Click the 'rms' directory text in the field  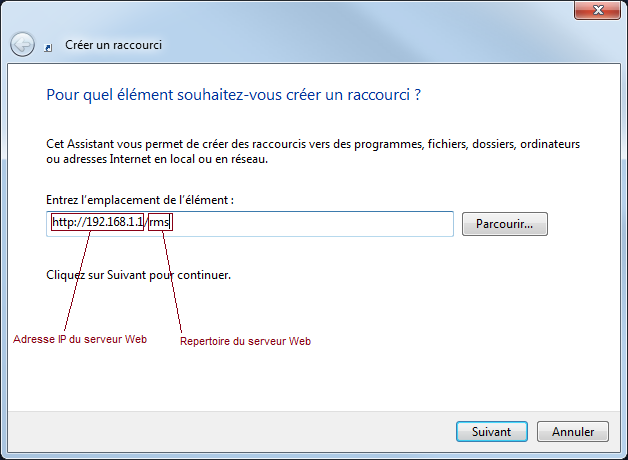pos(160,223)
